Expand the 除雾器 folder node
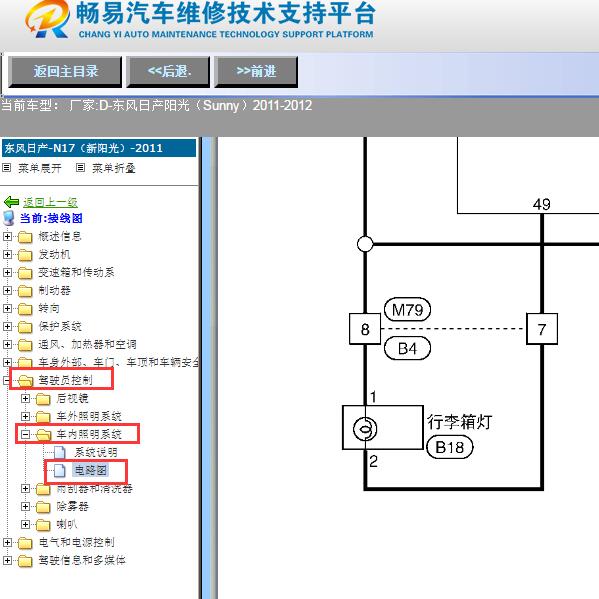 click(x=25, y=507)
